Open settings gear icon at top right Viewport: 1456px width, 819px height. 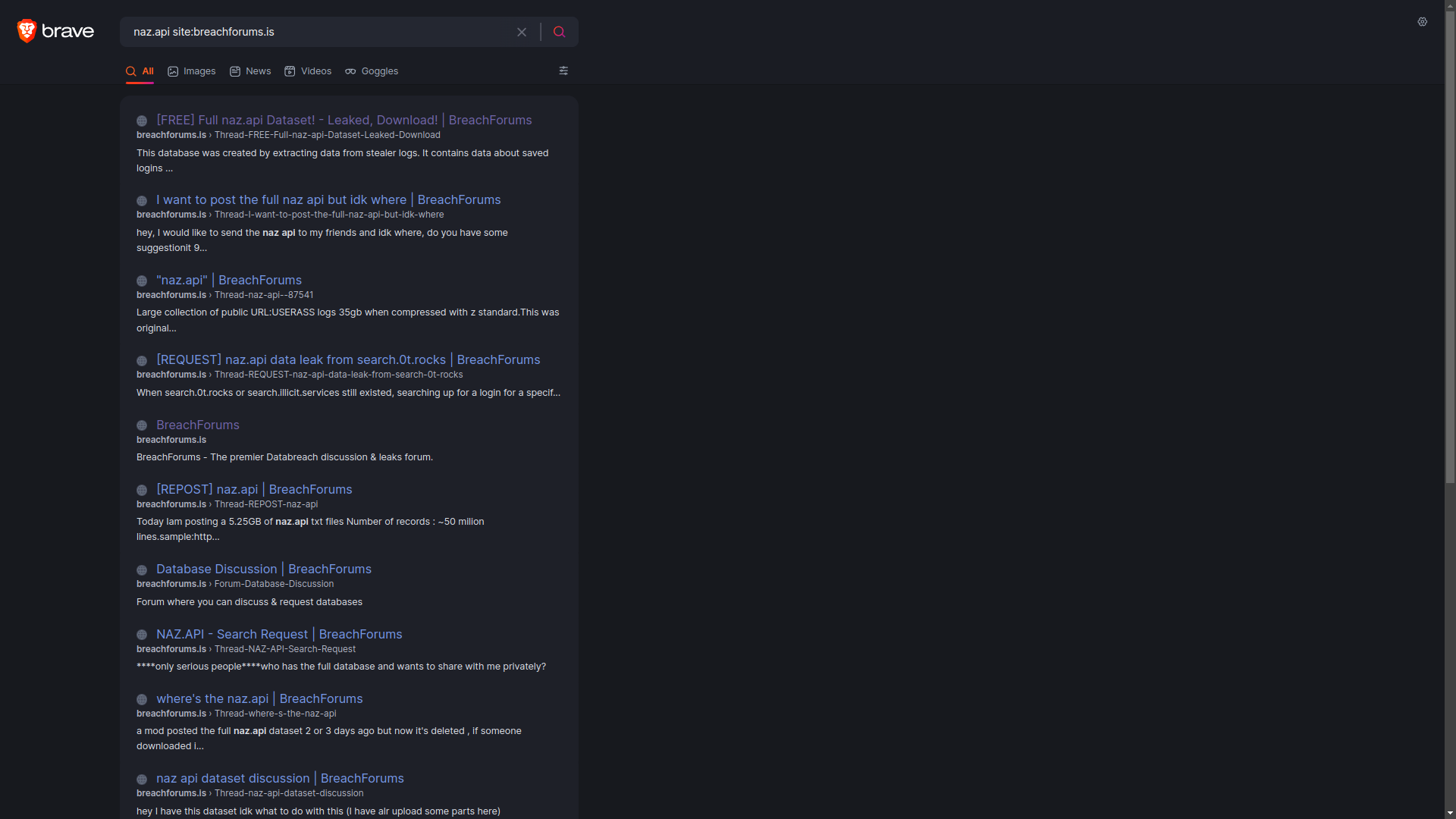[x=1423, y=22]
